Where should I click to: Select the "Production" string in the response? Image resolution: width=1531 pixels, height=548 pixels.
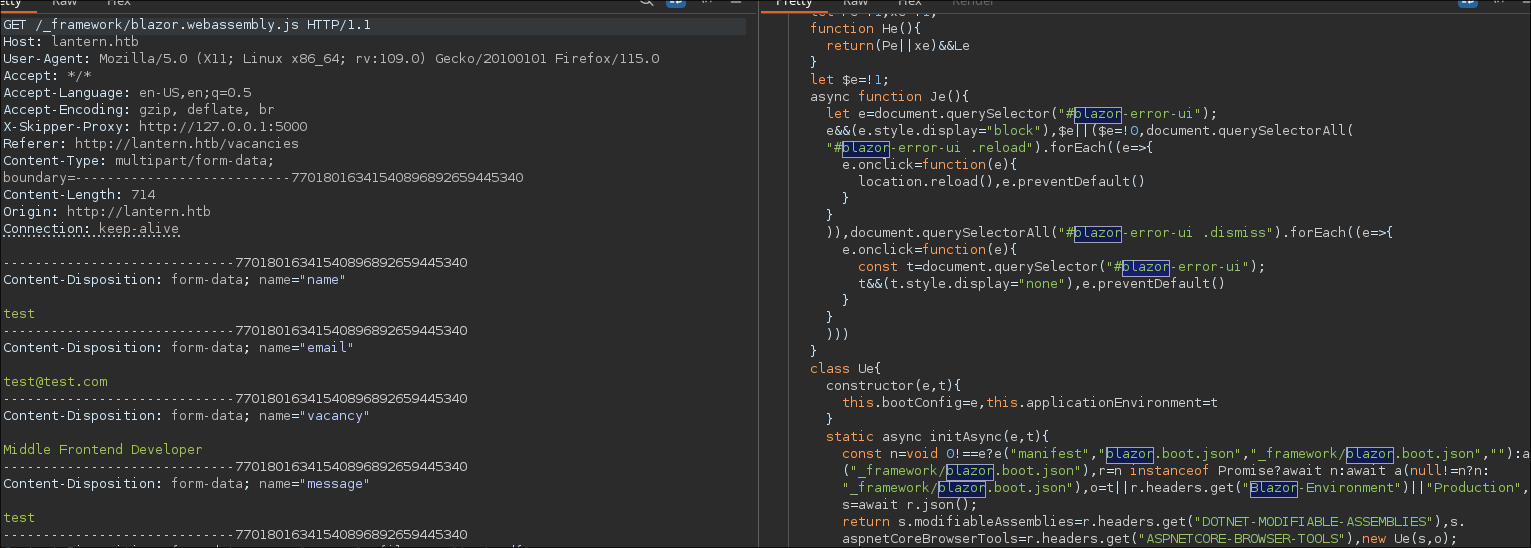click(1475, 488)
